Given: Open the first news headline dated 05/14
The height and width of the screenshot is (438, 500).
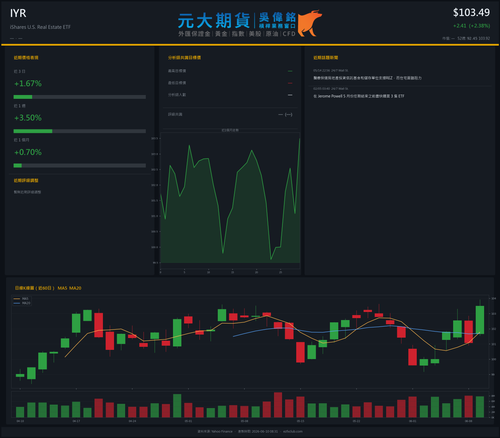Looking at the screenshot, I should click(x=367, y=78).
